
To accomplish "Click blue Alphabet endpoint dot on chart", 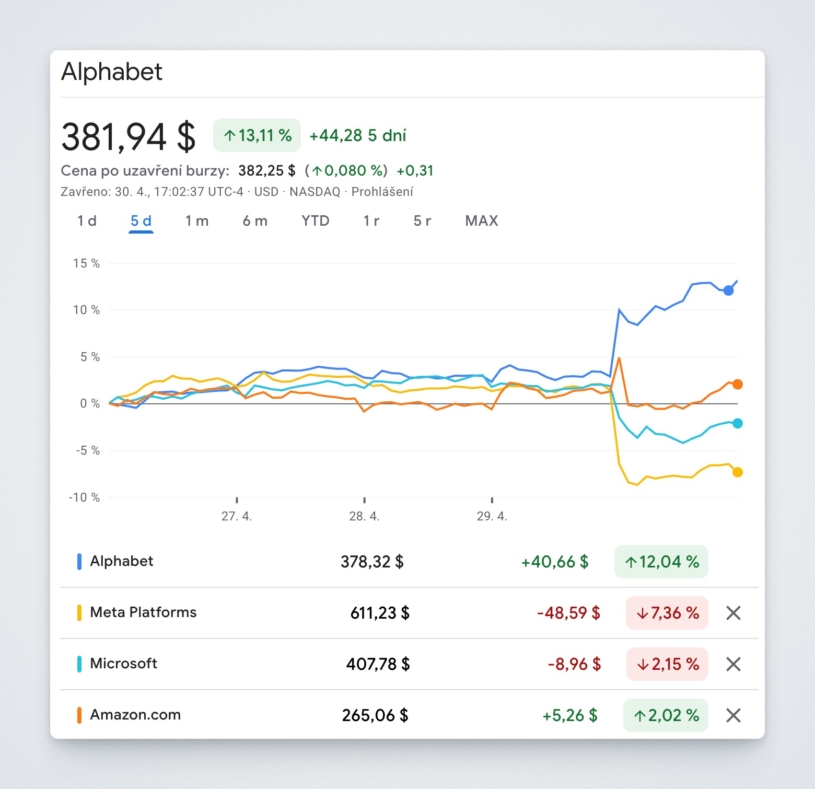I will point(728,291).
